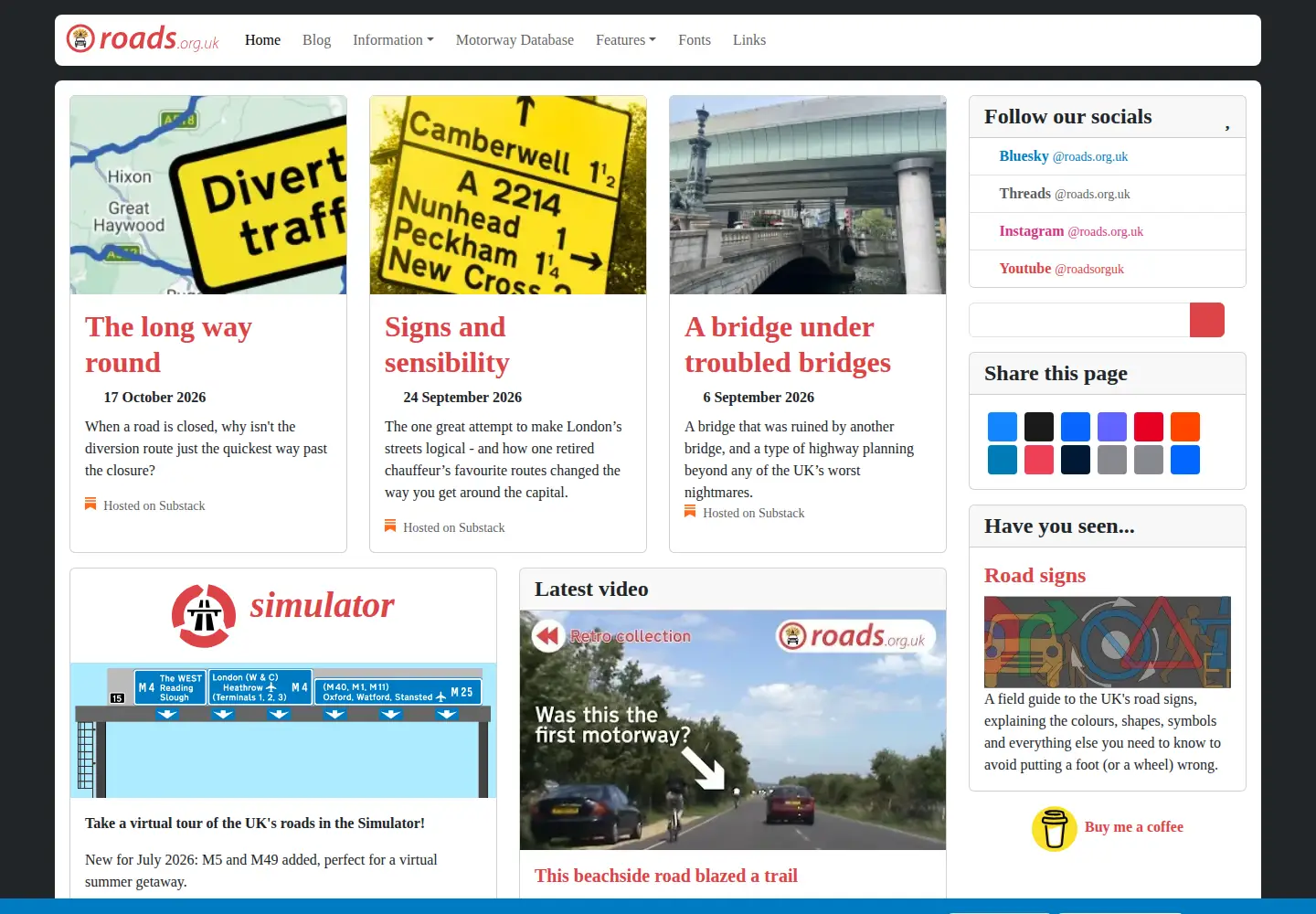The height and width of the screenshot is (914, 1316).
Task: Click the dark navy share square
Action: [x=1076, y=460]
